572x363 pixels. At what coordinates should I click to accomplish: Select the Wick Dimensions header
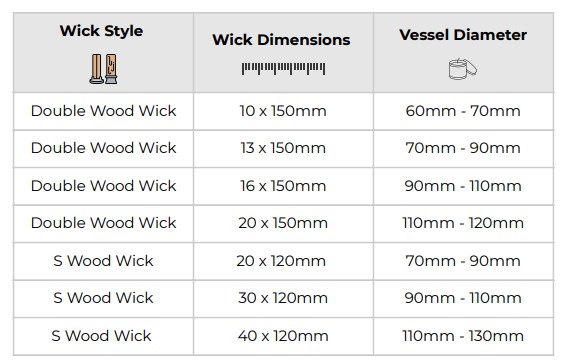tap(281, 40)
